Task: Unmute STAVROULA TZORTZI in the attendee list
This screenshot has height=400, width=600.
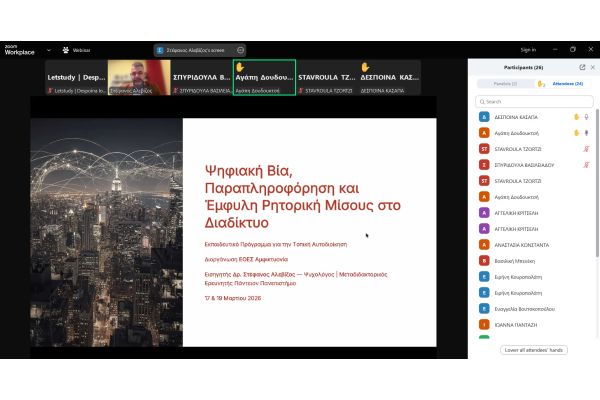Action: [x=586, y=149]
